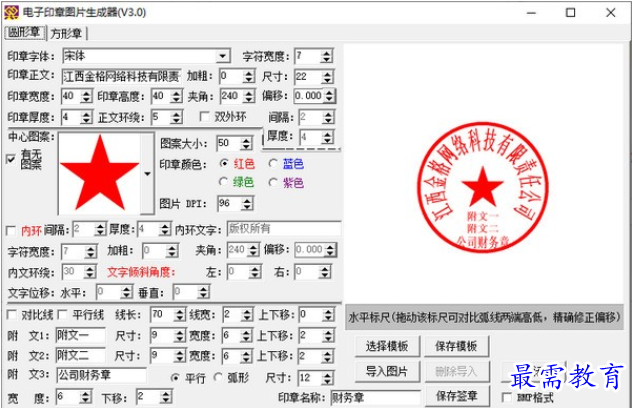Adjust the 印章厚度 spinner arrows
Image resolution: width=632 pixels, height=408 pixels.
pyautogui.click(x=86, y=117)
